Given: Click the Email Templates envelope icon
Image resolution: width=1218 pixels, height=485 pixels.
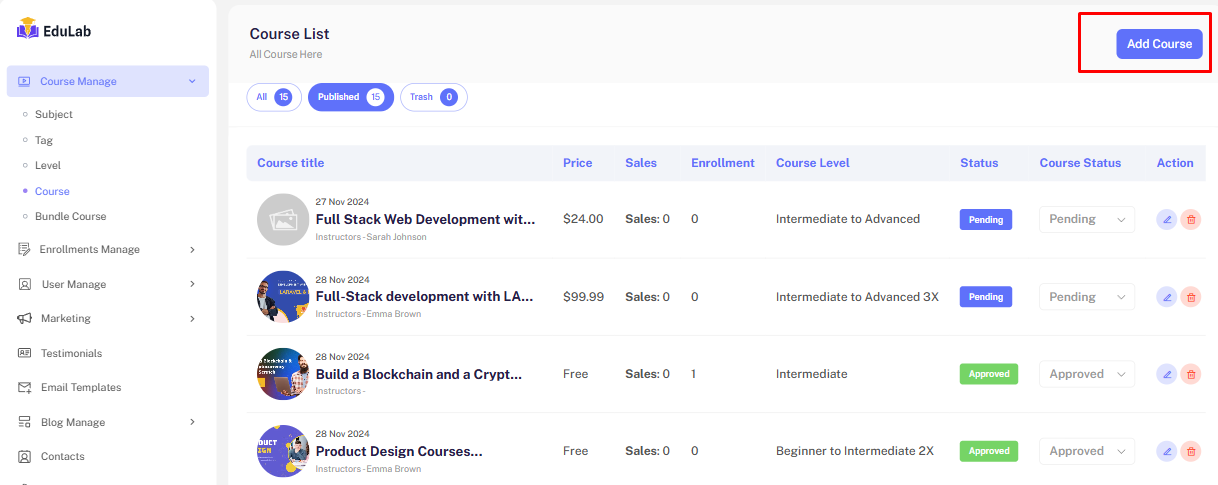Looking at the screenshot, I should pos(25,388).
